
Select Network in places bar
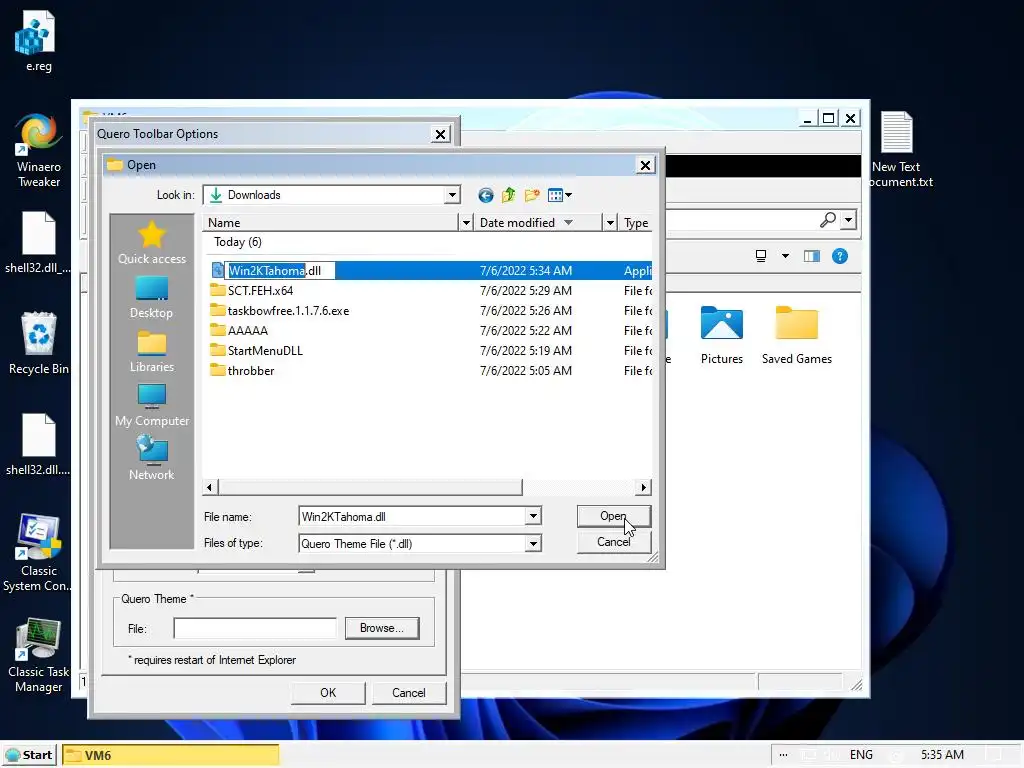point(152,459)
